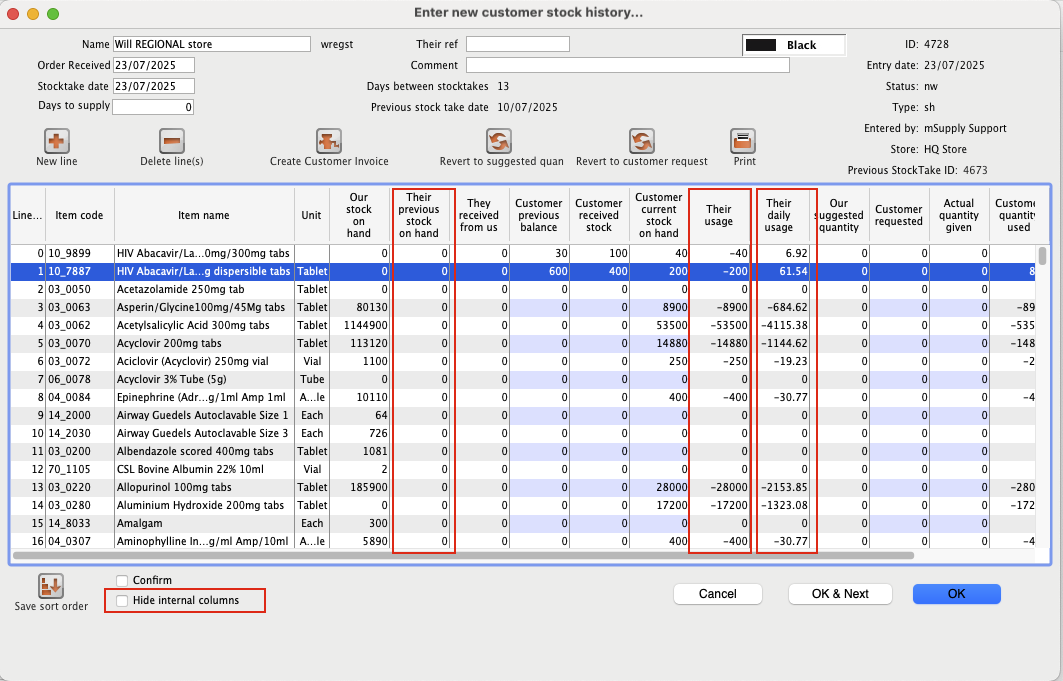Confirm with the blue OK button

pos(956,594)
